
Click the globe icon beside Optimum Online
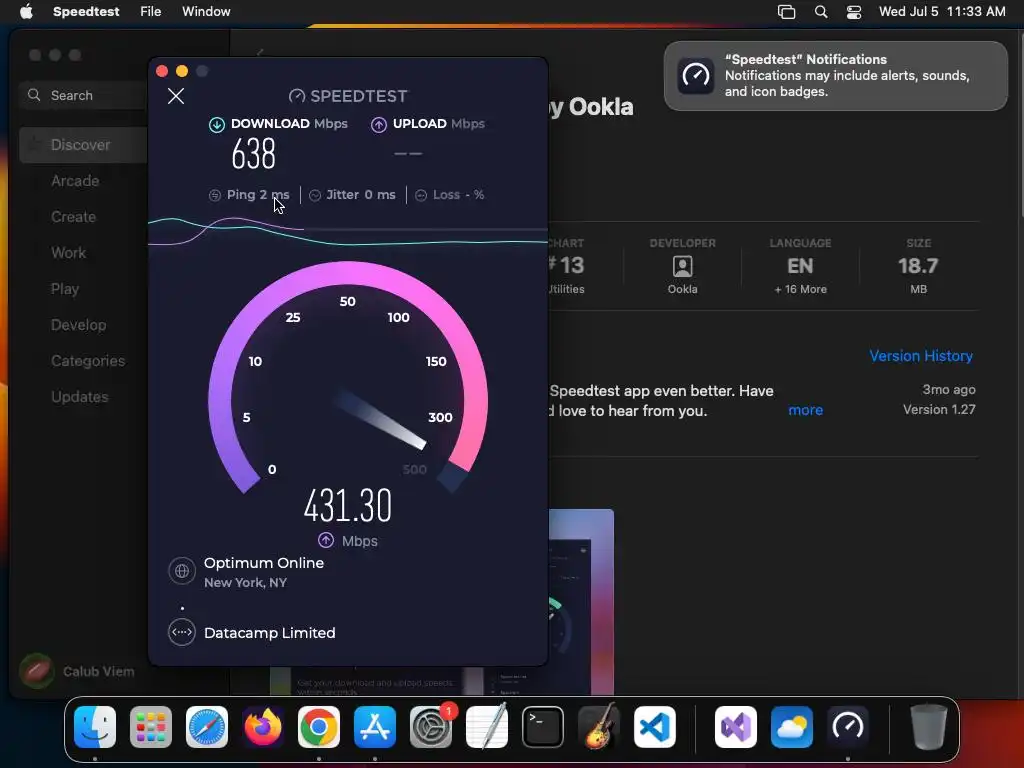click(x=182, y=571)
